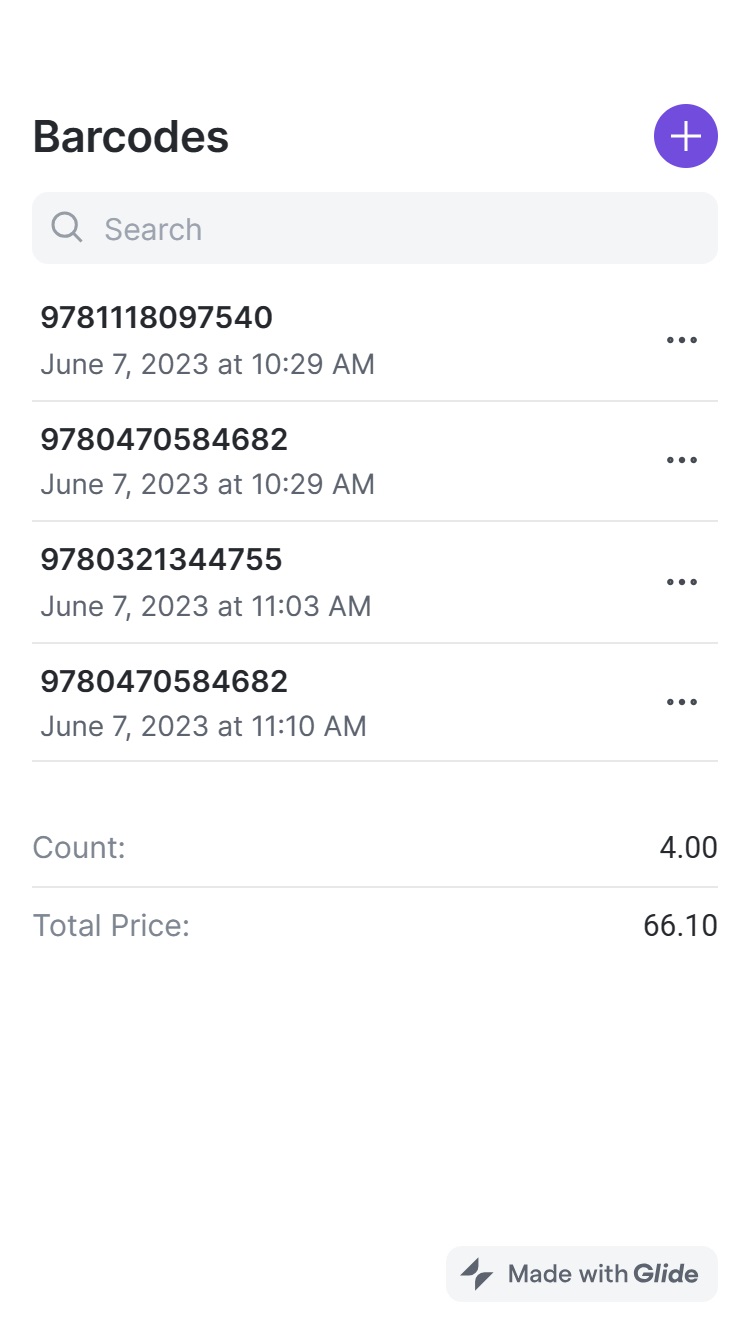Click the magnifying glass search icon
Image resolution: width=750 pixels, height=1334 pixels.
67,228
